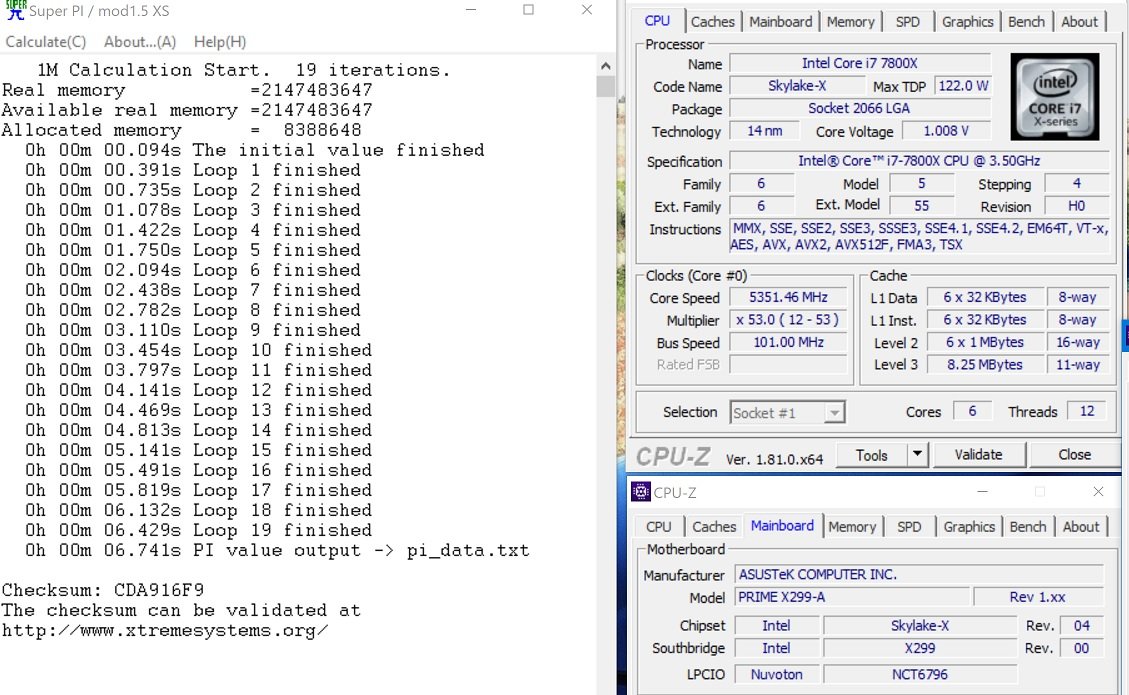Image resolution: width=1129 pixels, height=695 pixels.
Task: Switch to Memory tab in upper CPU-Z window
Action: [x=850, y=22]
